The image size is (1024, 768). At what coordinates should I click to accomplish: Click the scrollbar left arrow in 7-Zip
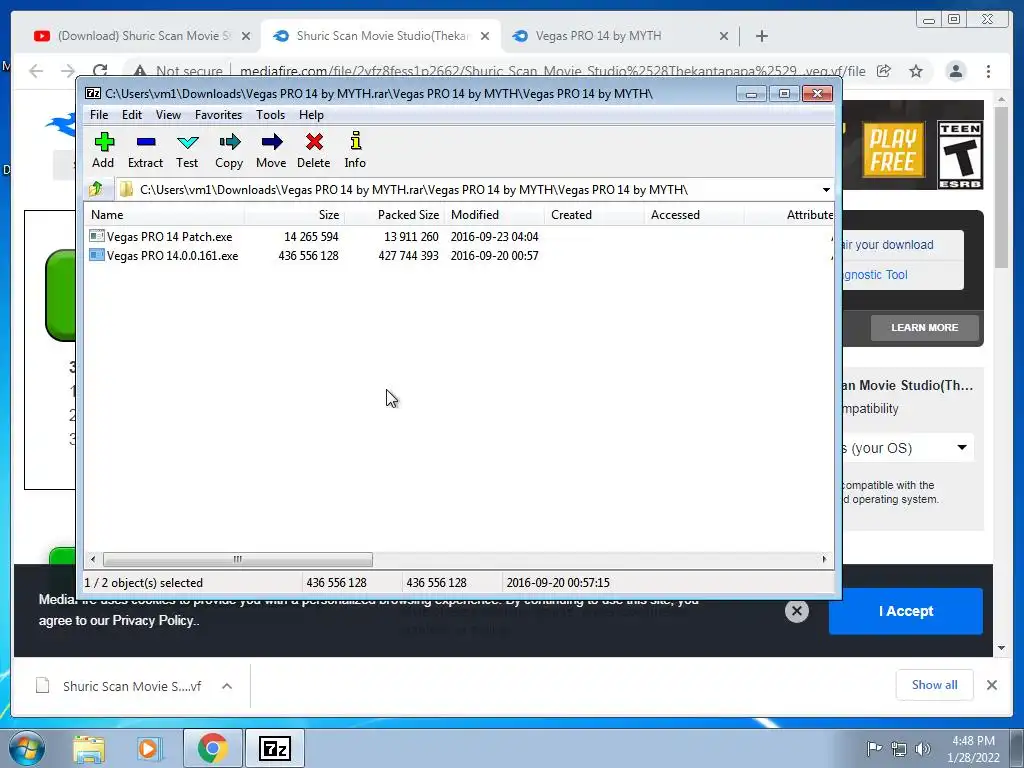click(x=93, y=559)
